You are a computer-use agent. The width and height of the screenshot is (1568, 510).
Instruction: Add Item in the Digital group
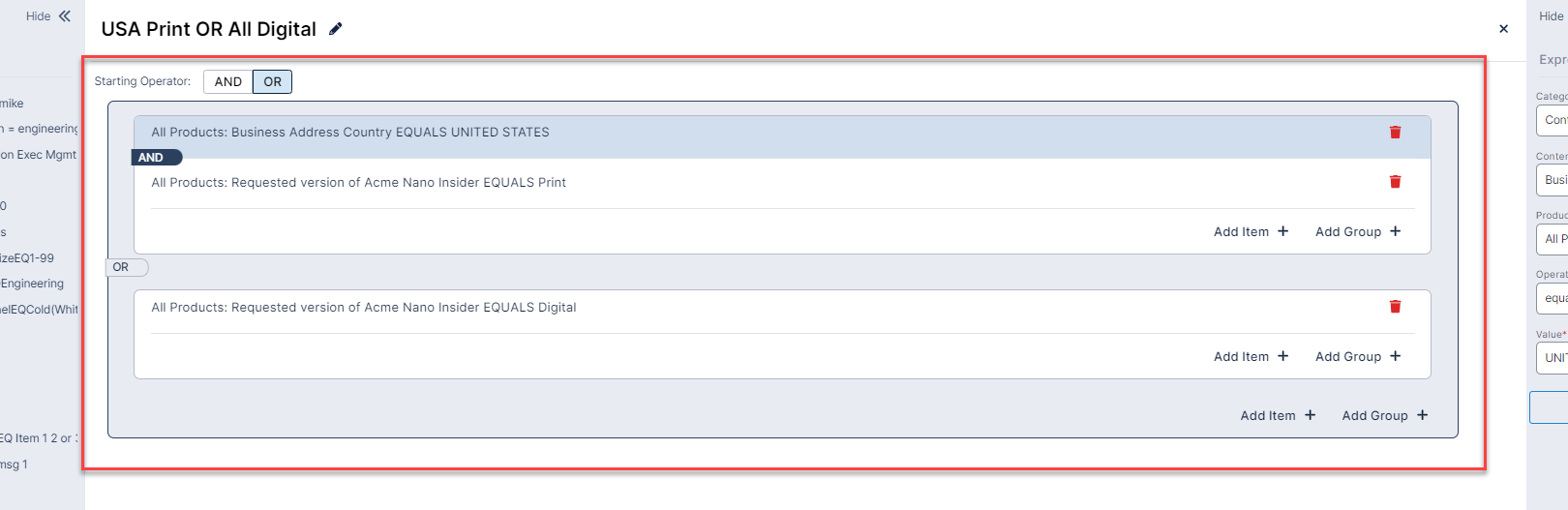[1251, 357]
